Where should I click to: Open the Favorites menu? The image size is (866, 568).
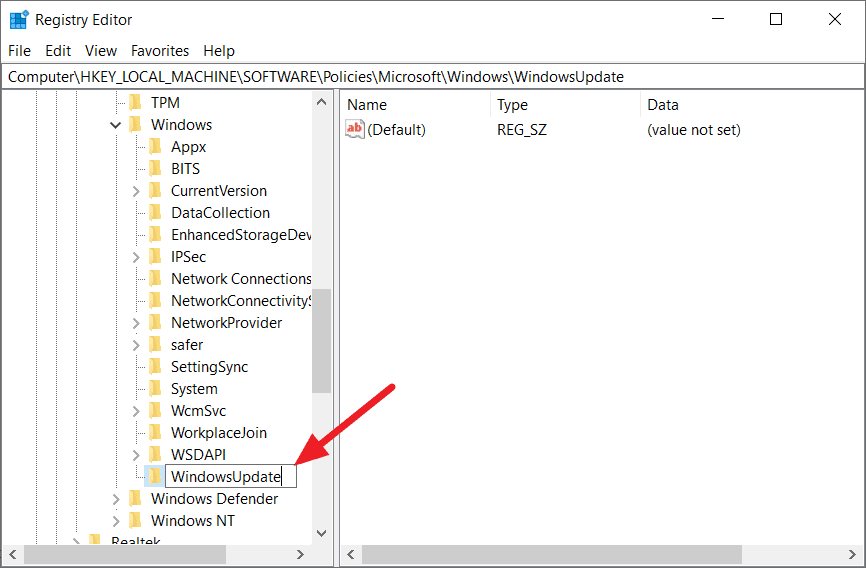point(160,51)
